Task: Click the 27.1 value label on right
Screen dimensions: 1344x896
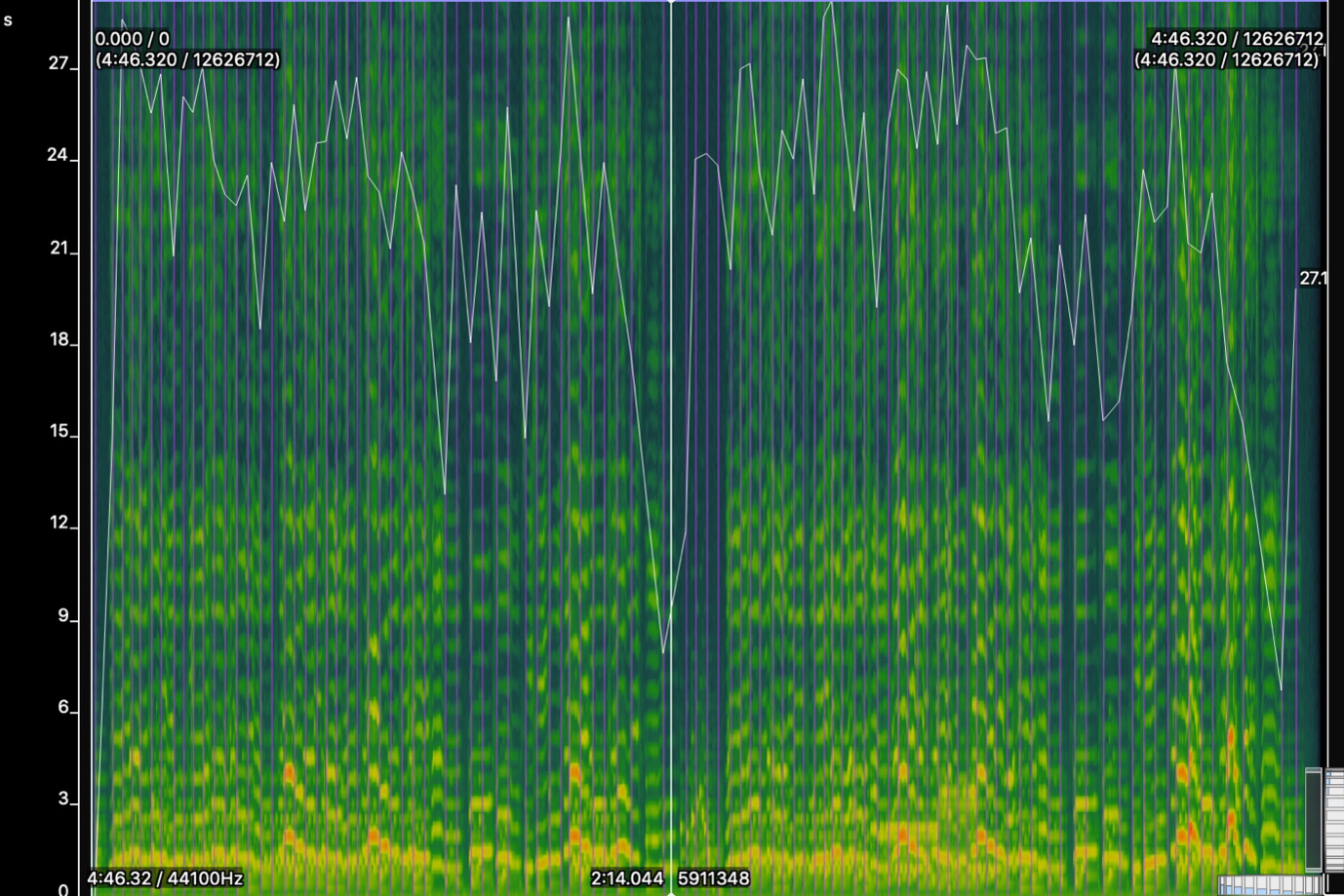Action: tap(1313, 279)
